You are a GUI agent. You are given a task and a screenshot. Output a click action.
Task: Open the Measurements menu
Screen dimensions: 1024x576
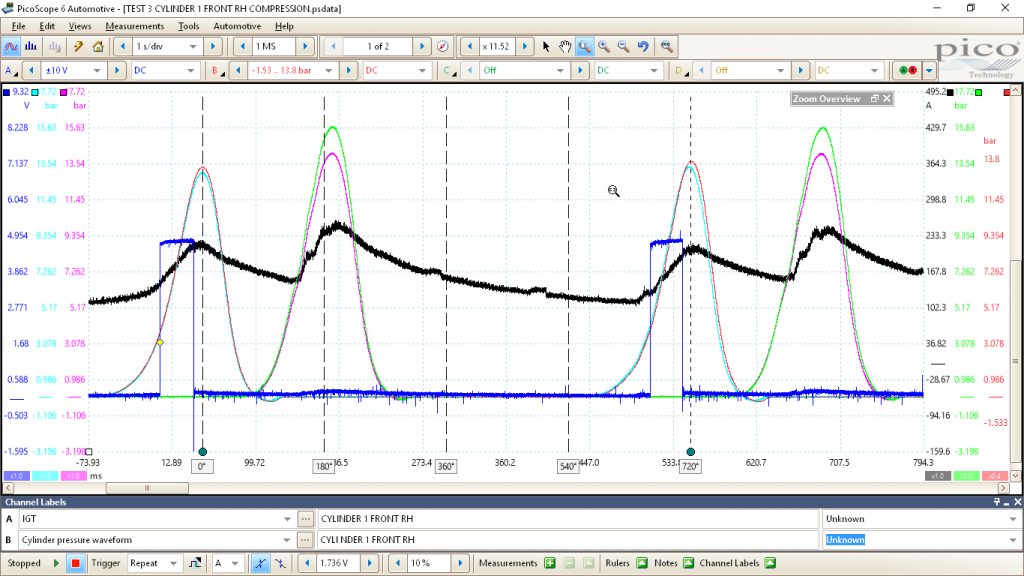[x=135, y=26]
